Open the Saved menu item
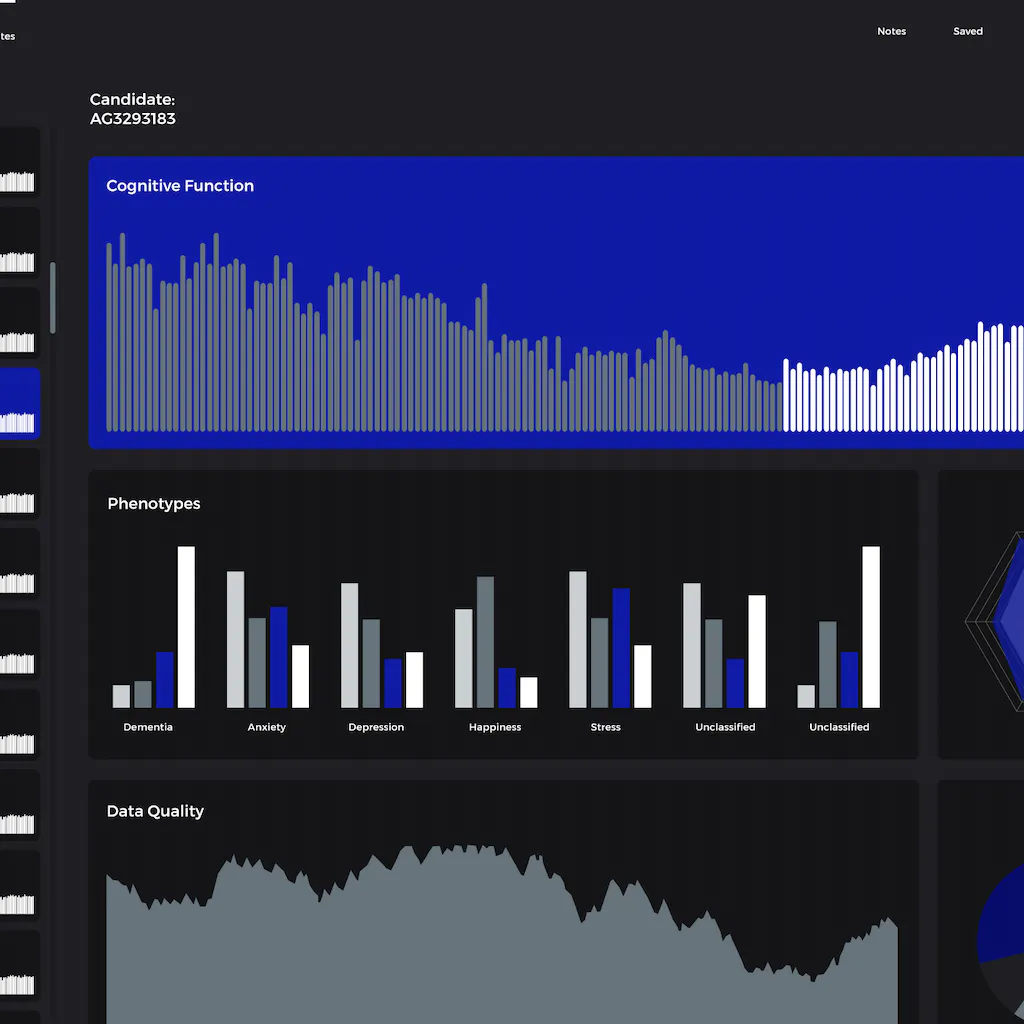 point(967,32)
